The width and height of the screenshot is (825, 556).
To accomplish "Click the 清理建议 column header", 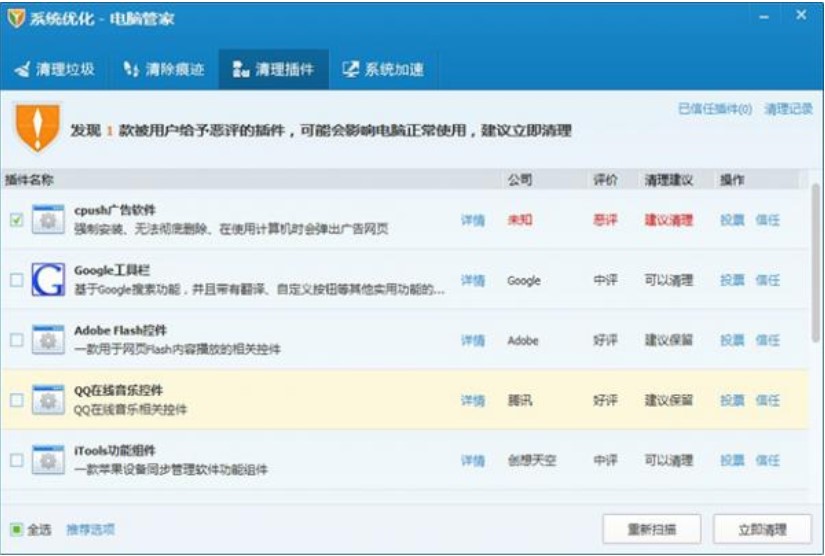I will 669,180.
